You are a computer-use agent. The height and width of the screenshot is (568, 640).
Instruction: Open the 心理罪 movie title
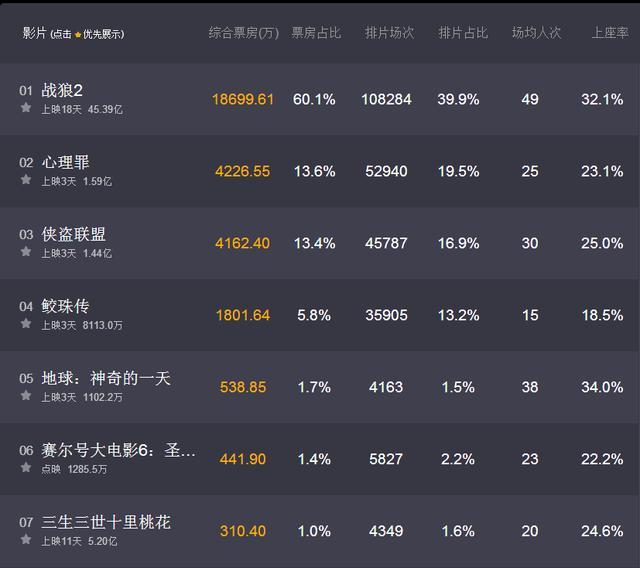(x=66, y=162)
